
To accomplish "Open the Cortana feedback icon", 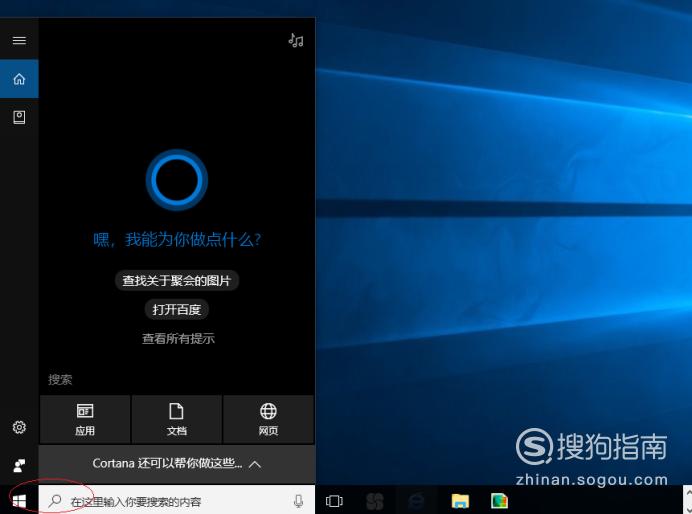I will [19, 465].
